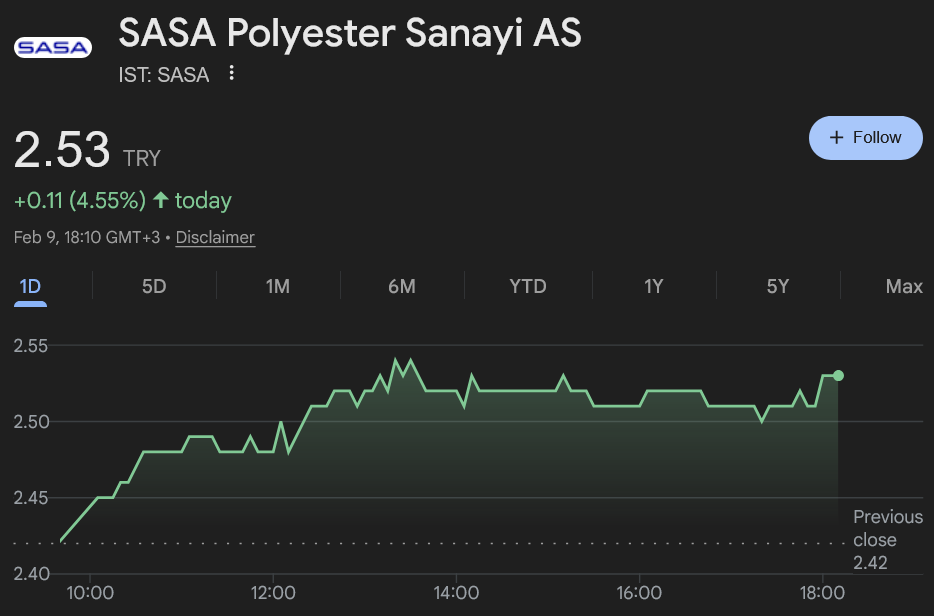
Task: Click the SASA Polyester Sanayi AS title
Action: [350, 33]
